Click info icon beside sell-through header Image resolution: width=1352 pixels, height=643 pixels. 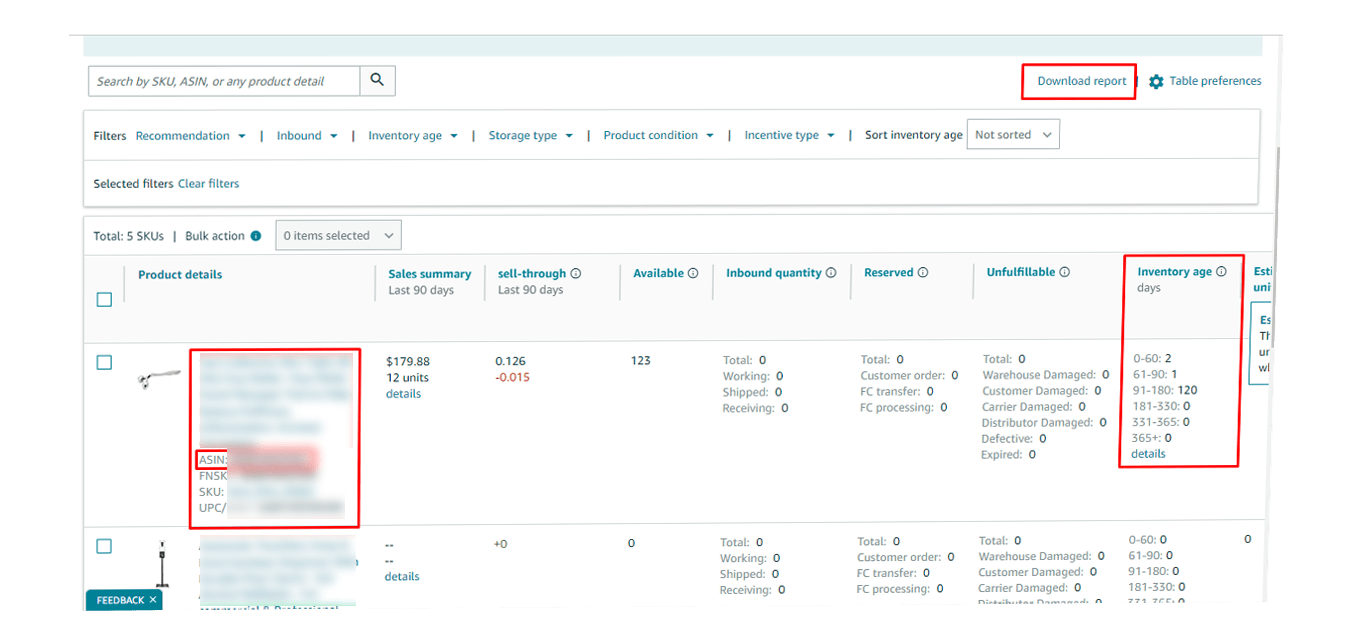coord(576,274)
